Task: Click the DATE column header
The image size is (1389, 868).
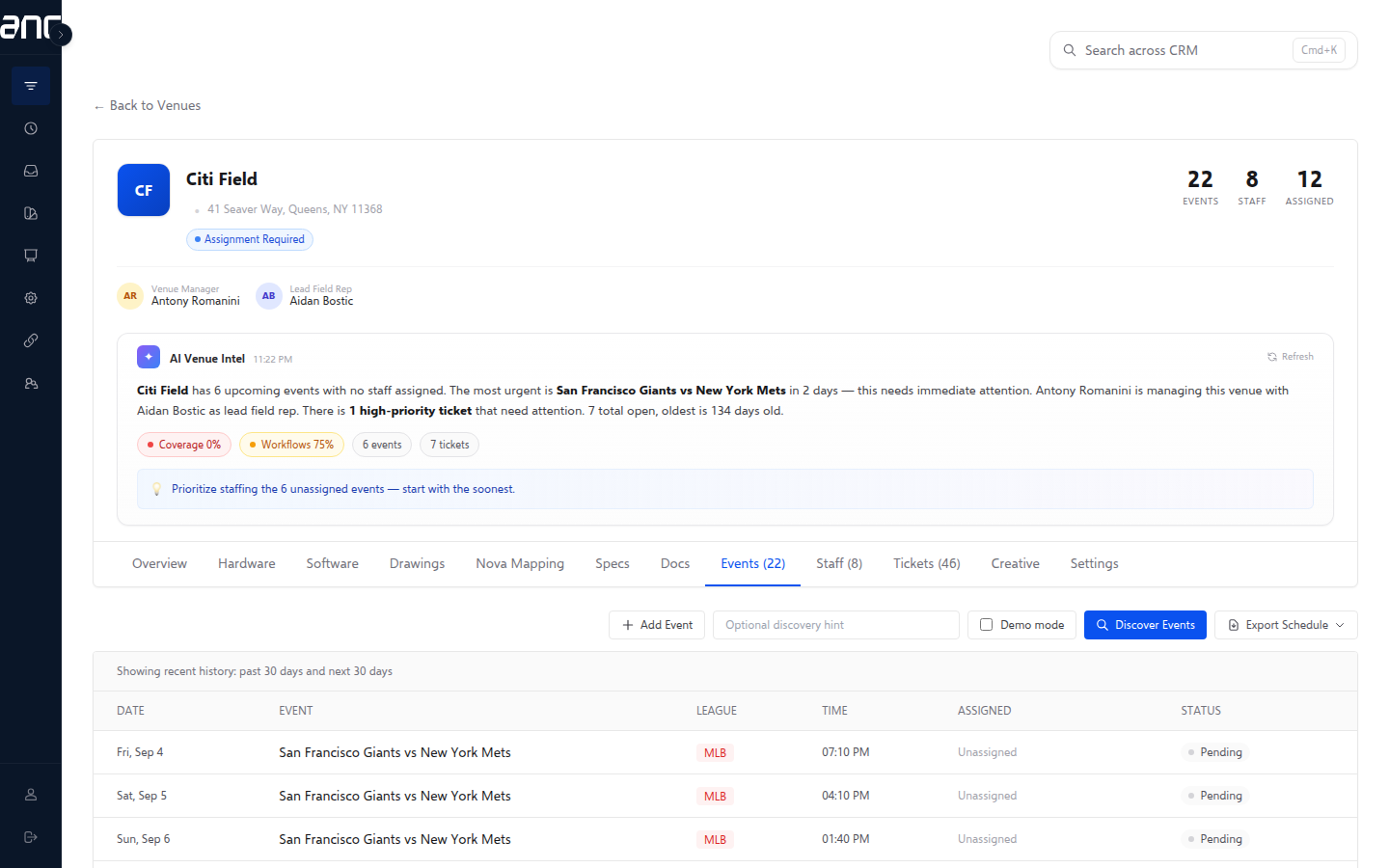Action: tap(130, 711)
